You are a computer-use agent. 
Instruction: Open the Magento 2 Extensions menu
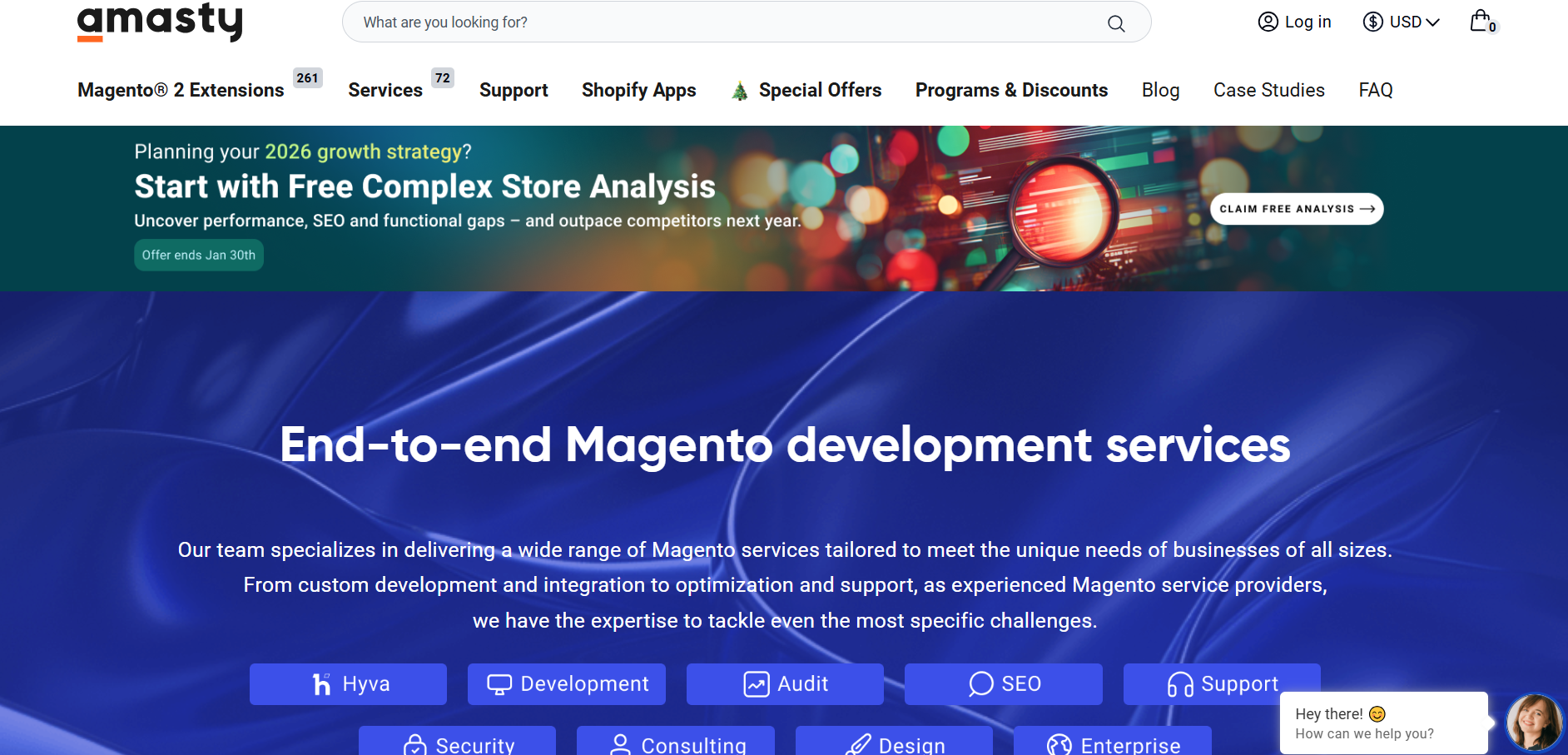click(x=181, y=90)
